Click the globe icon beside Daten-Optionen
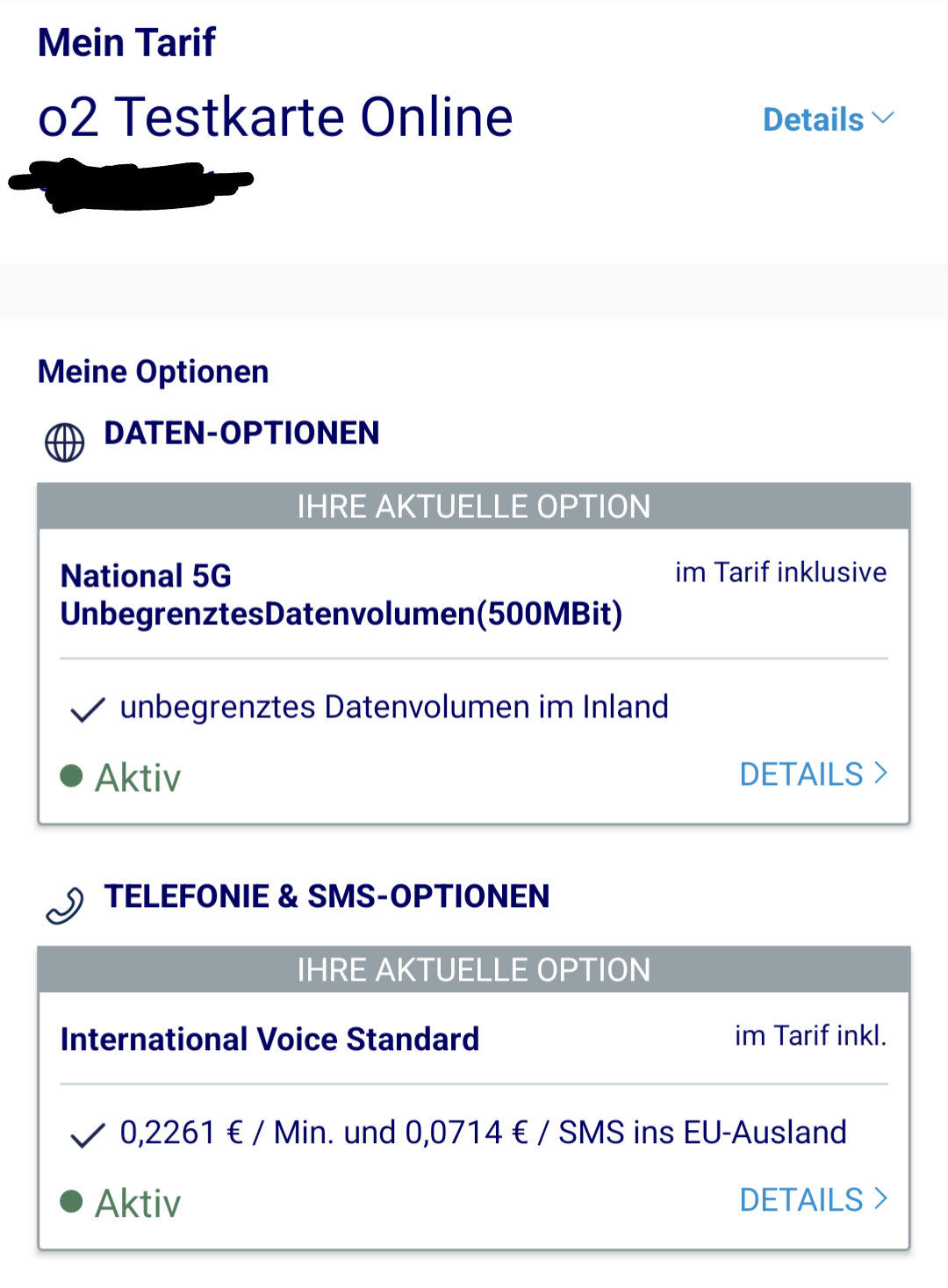Screen dimensions: 948x1288 click(64, 443)
